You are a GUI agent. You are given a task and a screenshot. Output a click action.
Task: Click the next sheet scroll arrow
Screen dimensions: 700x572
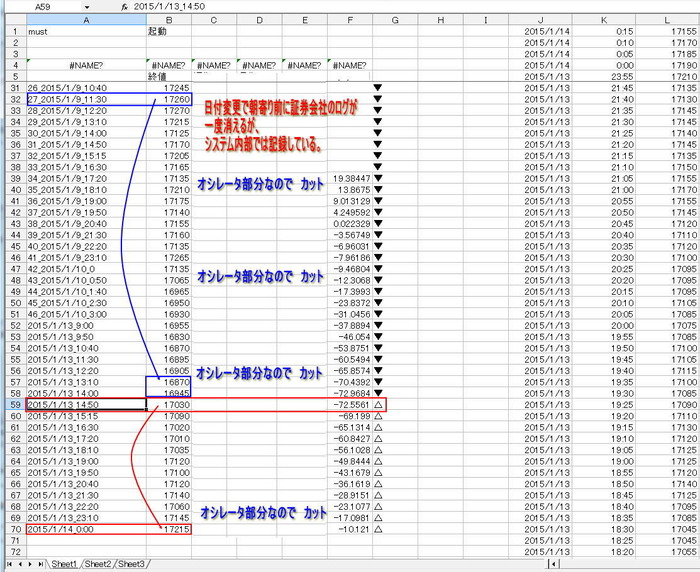pos(30,564)
